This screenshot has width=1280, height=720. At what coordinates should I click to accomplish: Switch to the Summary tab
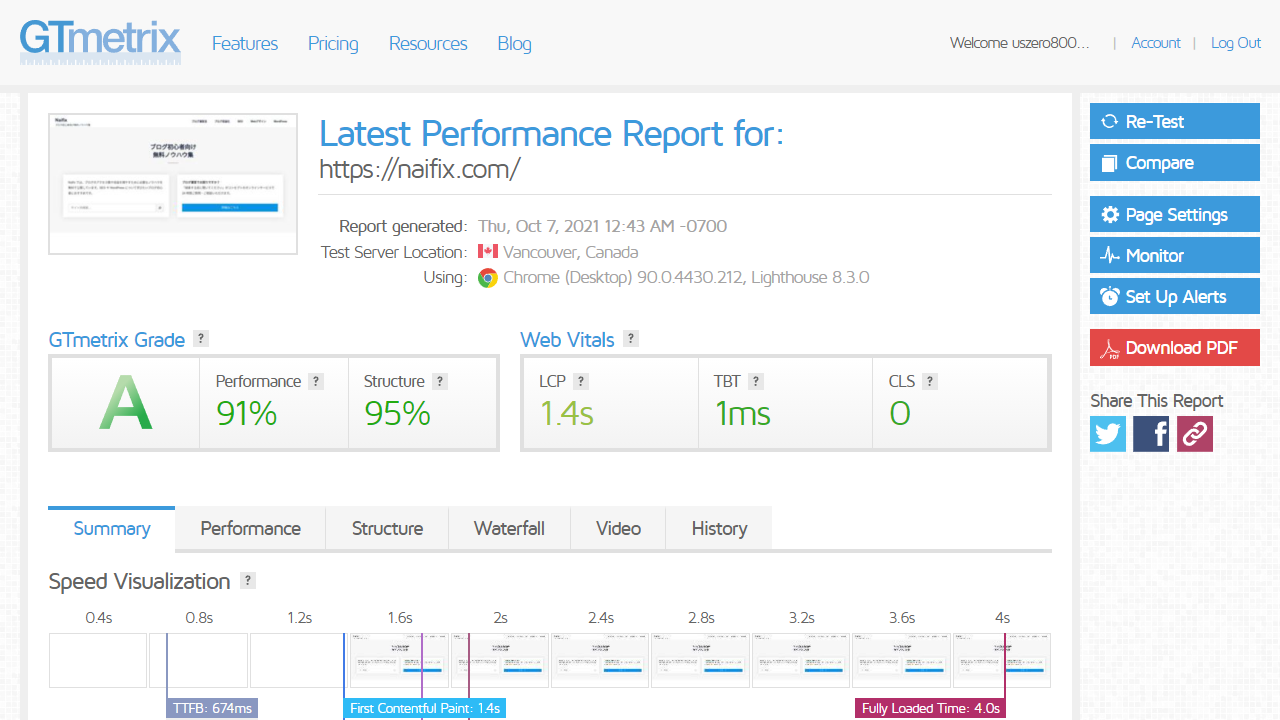112,528
